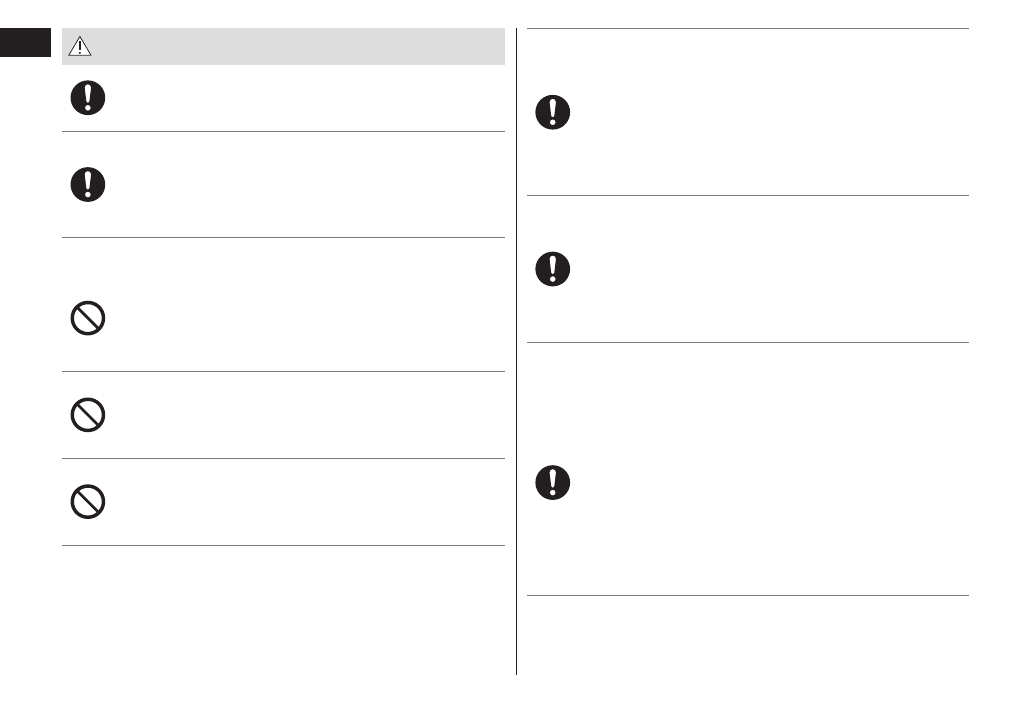Click empty space beside bottom-right exclamation icon
The image size is (1032, 726).
coord(760,482)
